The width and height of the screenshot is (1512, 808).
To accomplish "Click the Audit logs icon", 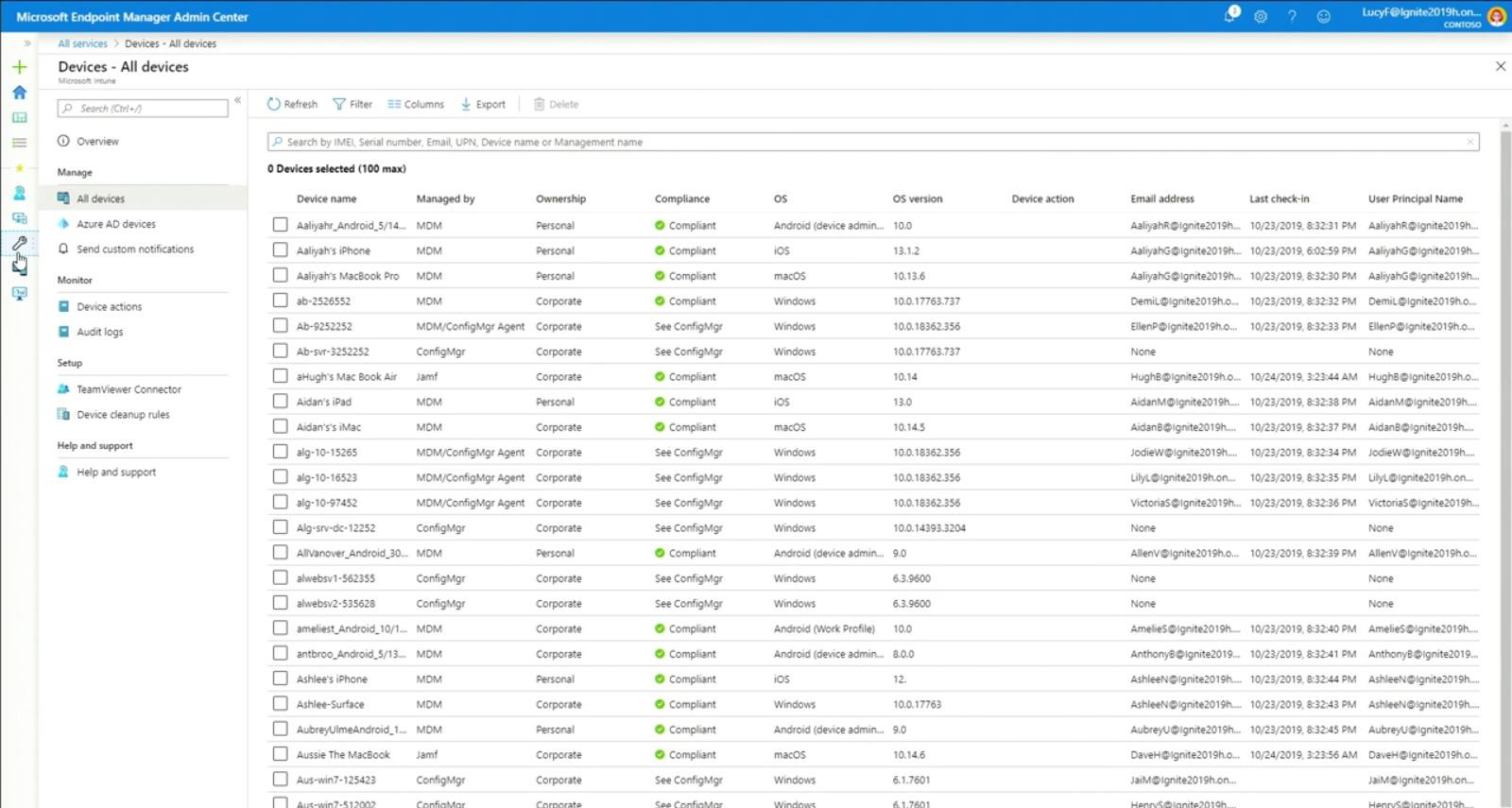I will [63, 332].
